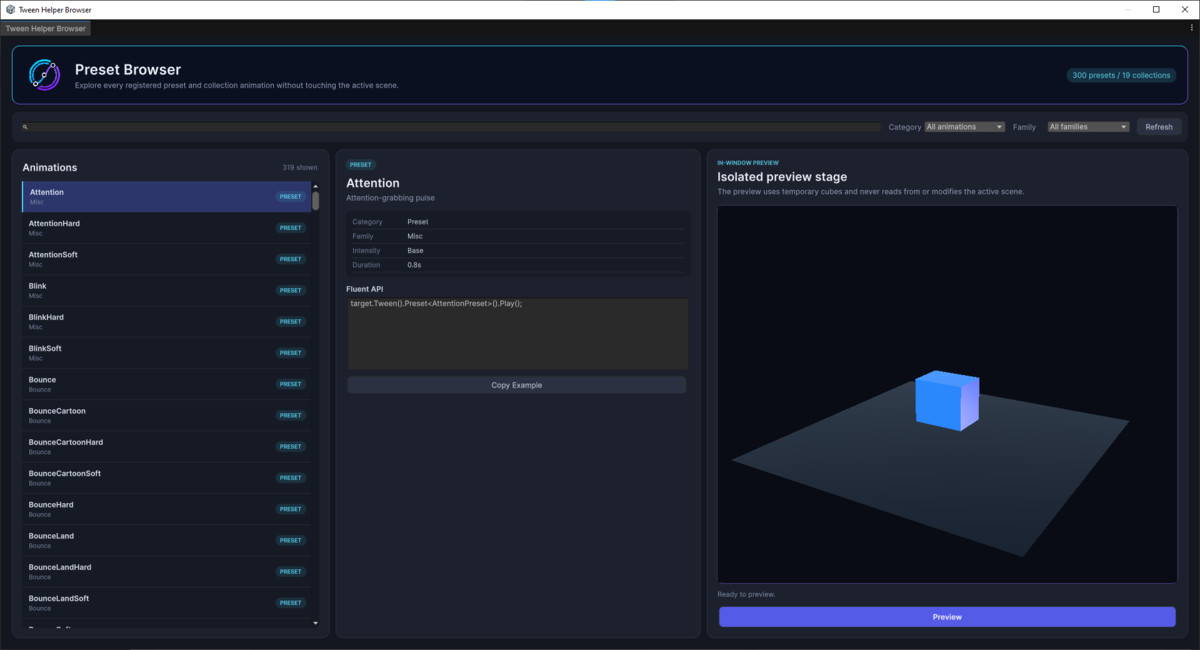Click the animations list scroll-up arrow
The height and width of the screenshot is (650, 1200).
coord(316,186)
